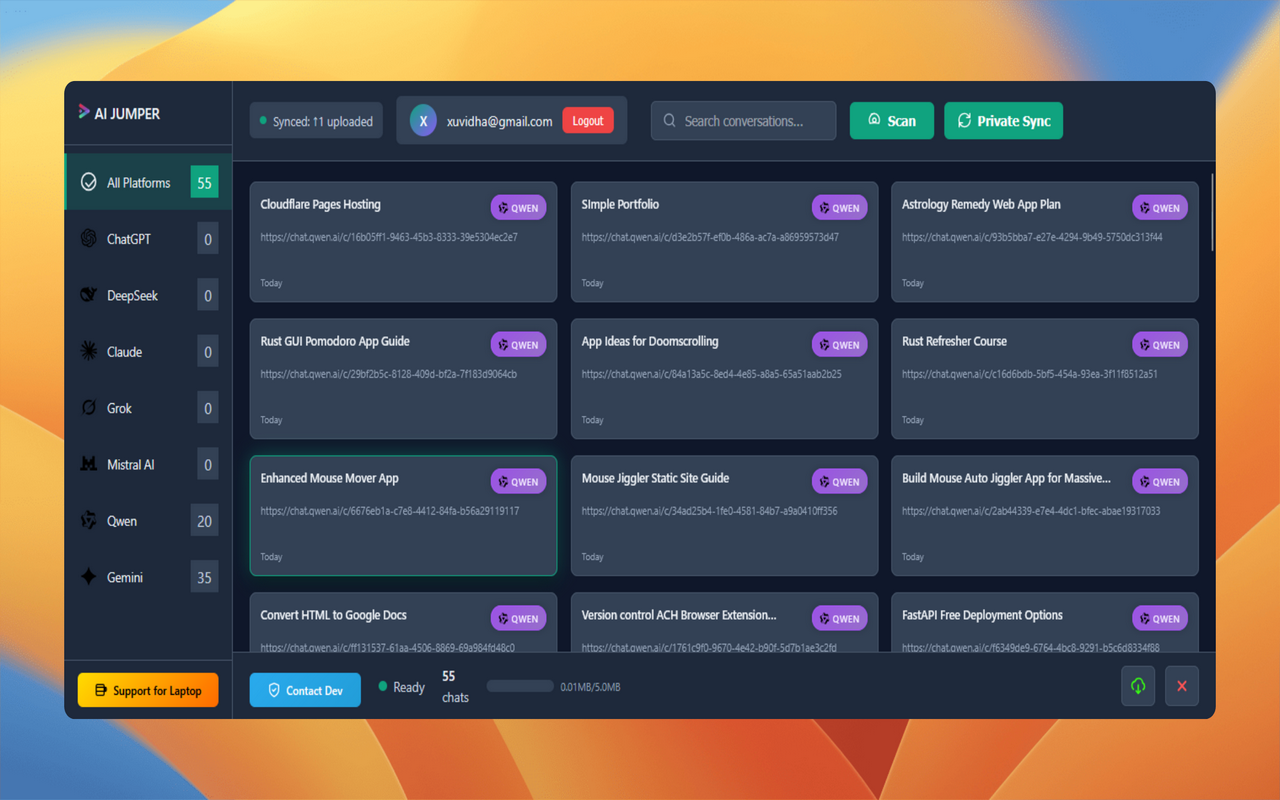Filter conversations by Mistral AI
Screen dimensions: 1280x800
(x=148, y=464)
